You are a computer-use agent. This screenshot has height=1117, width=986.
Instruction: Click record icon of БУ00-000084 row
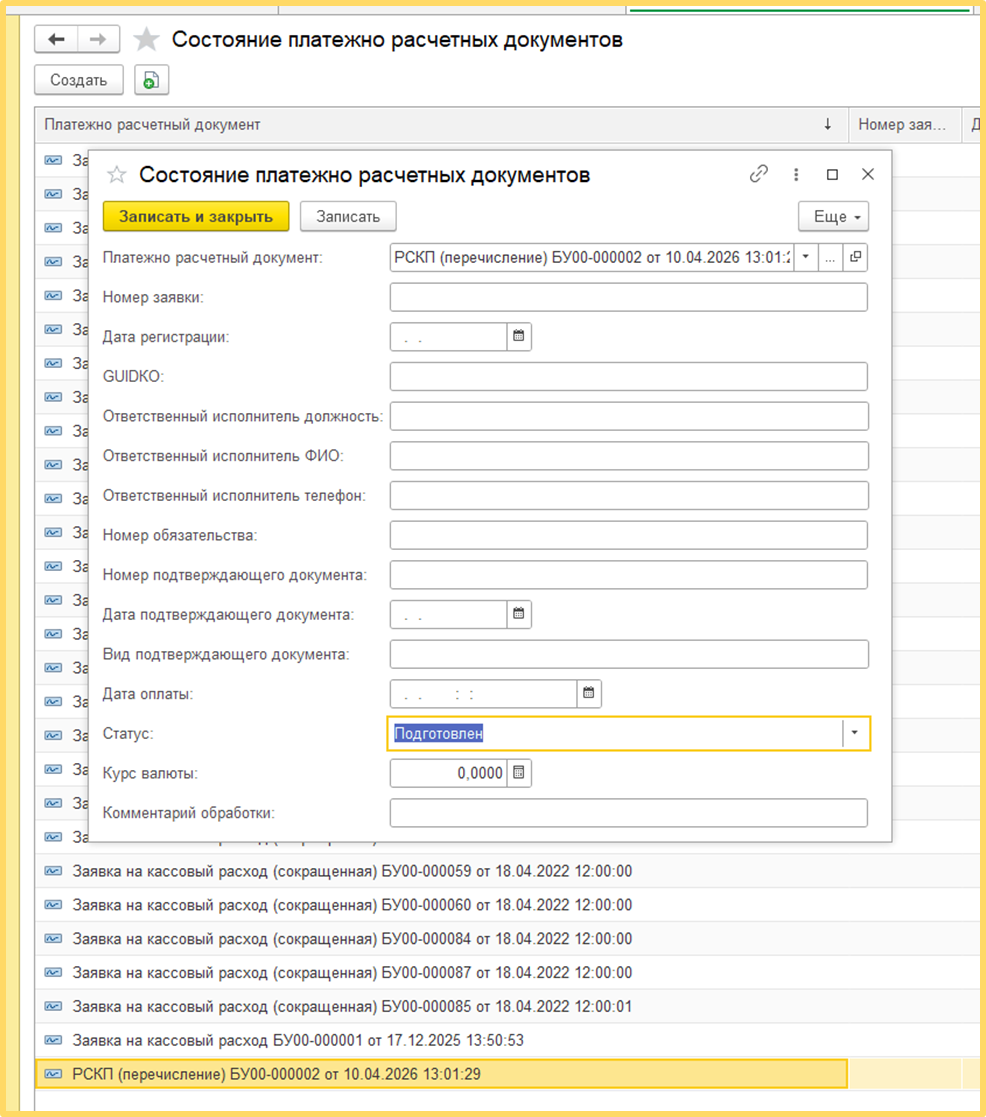(x=53, y=938)
